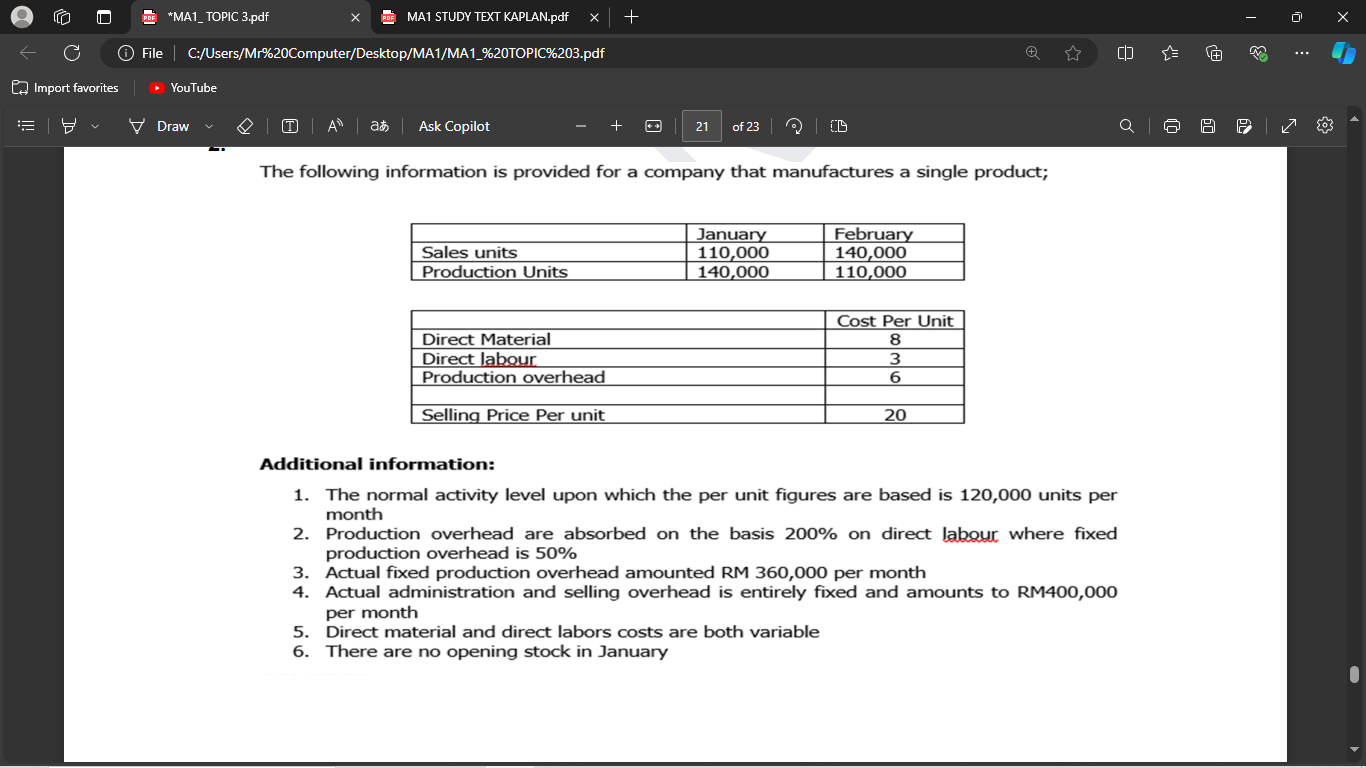Save the PDF as a copy
Image resolution: width=1366 pixels, height=768 pixels.
[x=1244, y=126]
